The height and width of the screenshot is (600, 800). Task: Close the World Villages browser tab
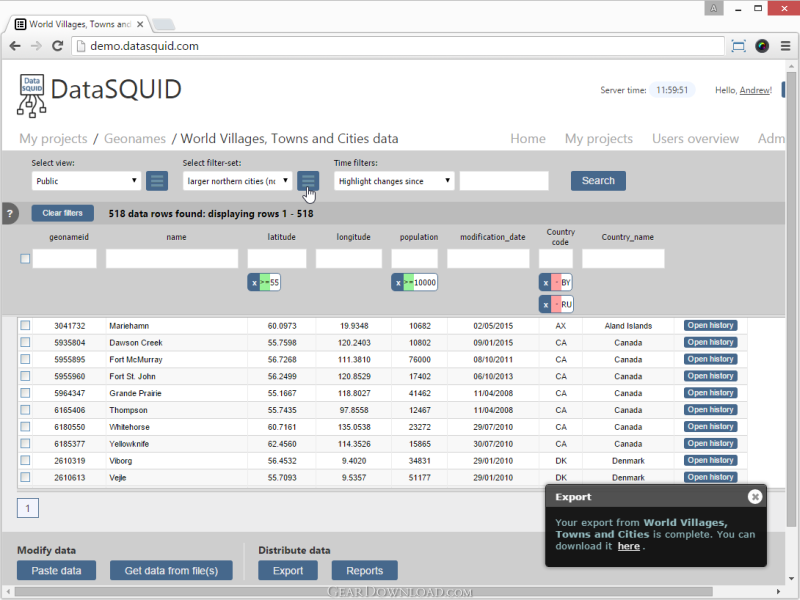tap(140, 24)
